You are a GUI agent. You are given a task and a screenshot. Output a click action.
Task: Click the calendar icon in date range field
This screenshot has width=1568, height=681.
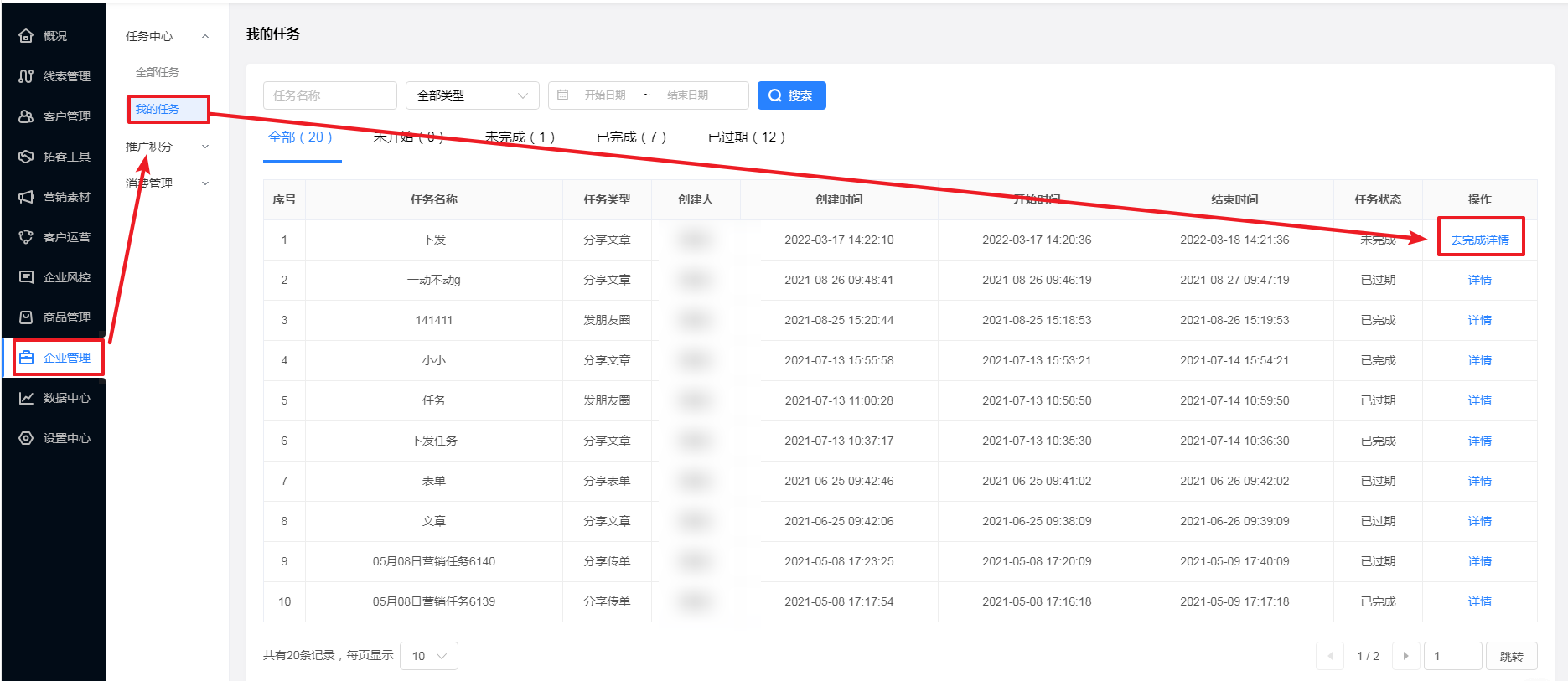pos(563,95)
